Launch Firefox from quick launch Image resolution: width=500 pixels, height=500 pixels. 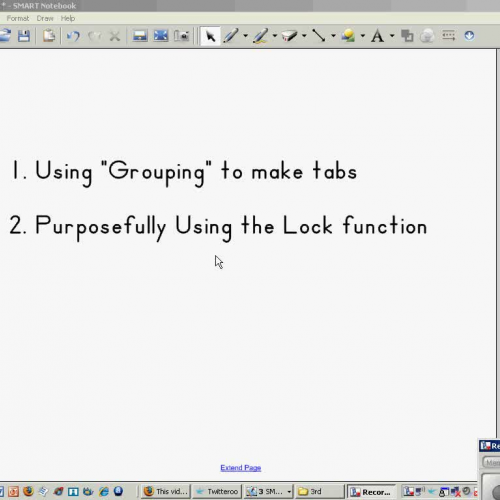(x=29, y=491)
